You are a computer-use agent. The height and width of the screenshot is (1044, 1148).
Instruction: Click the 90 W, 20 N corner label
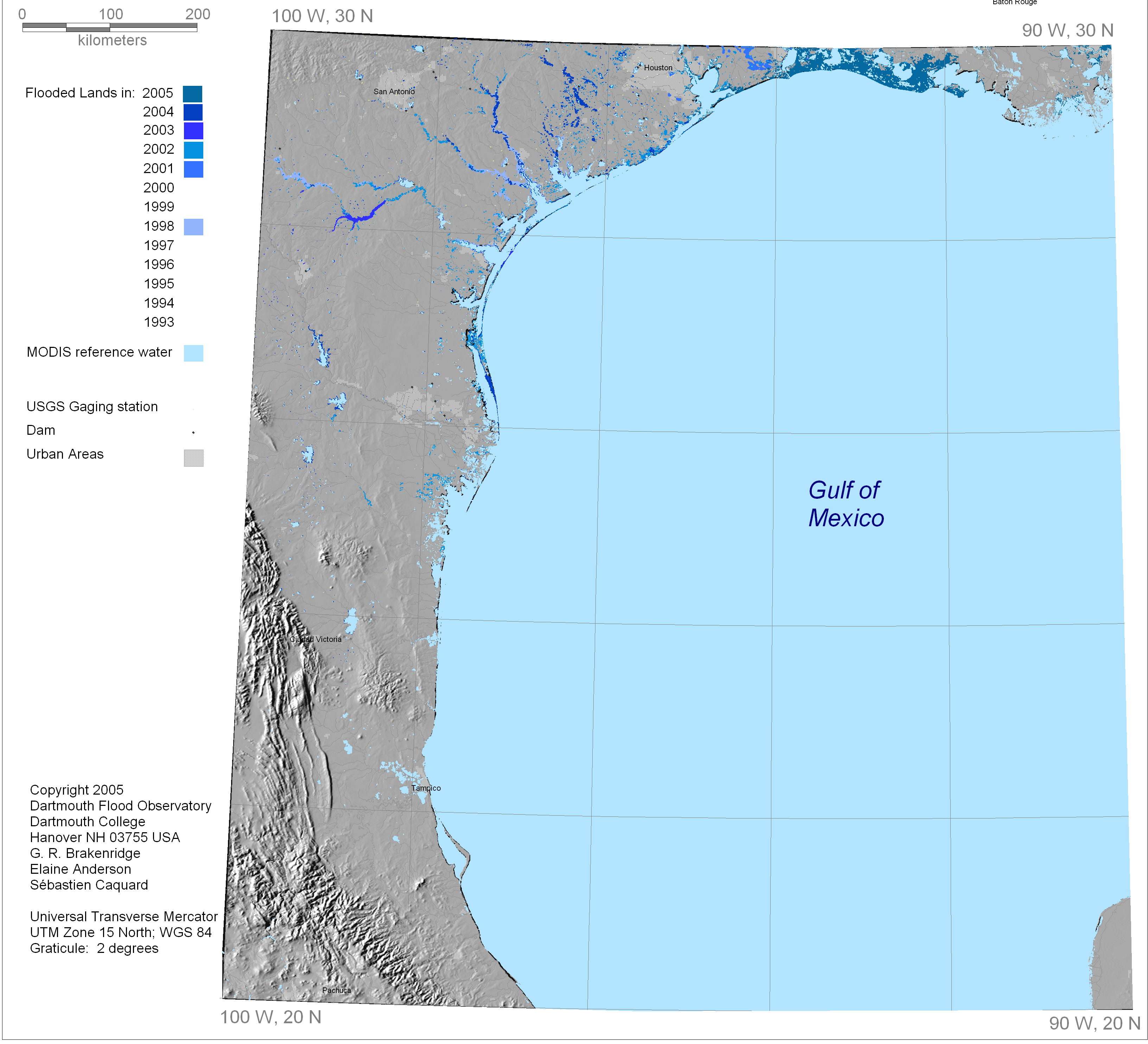coord(1095,1024)
